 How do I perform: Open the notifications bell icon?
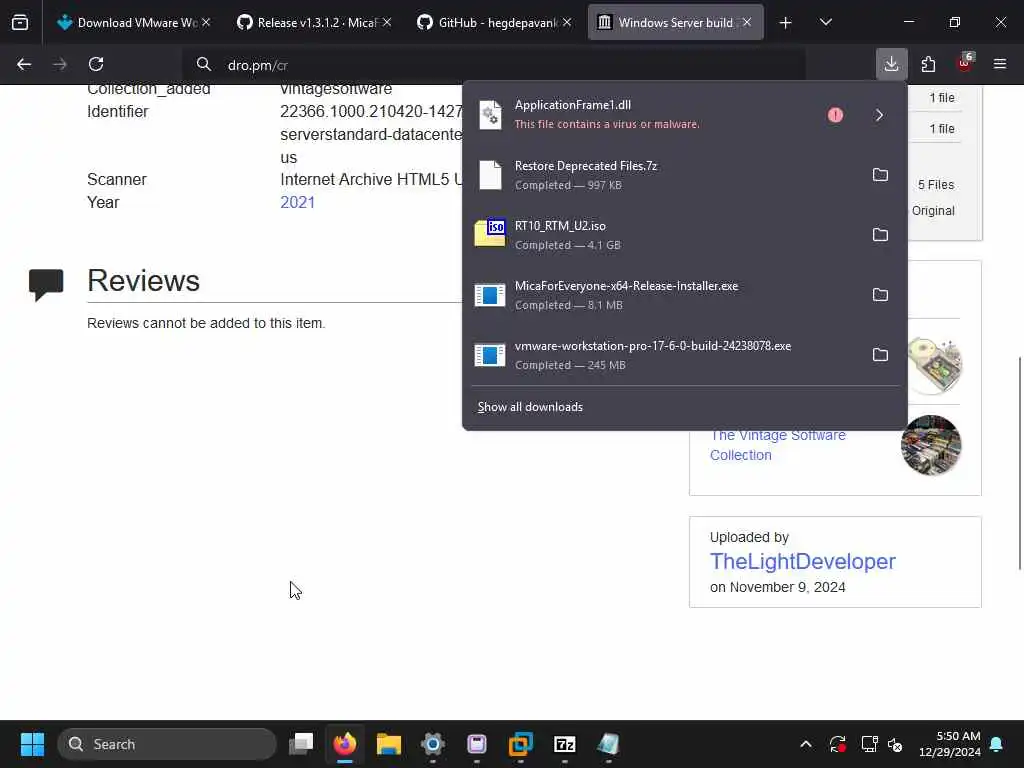(x=997, y=744)
